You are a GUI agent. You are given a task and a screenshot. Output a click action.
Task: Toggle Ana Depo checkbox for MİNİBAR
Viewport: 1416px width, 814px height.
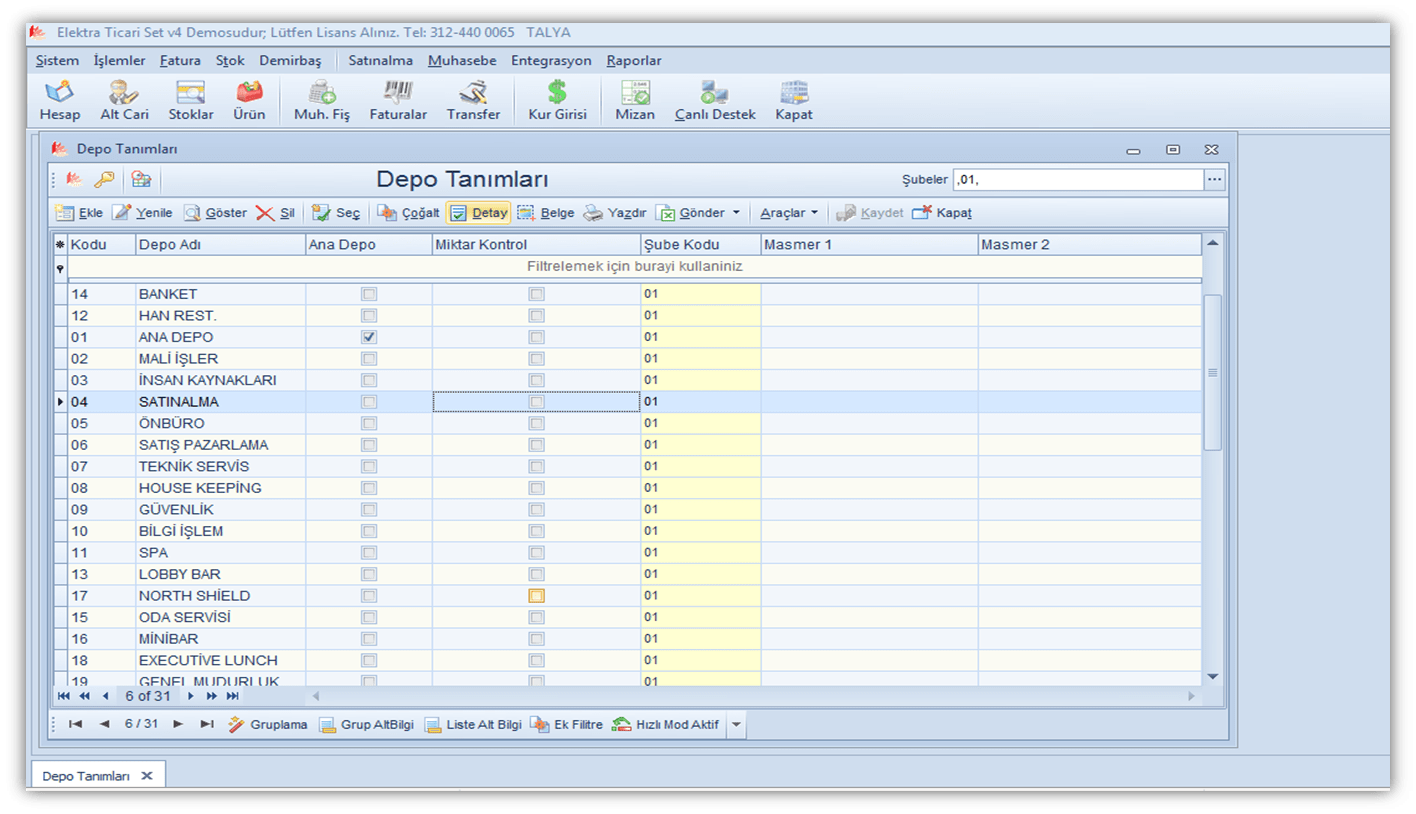tap(369, 639)
